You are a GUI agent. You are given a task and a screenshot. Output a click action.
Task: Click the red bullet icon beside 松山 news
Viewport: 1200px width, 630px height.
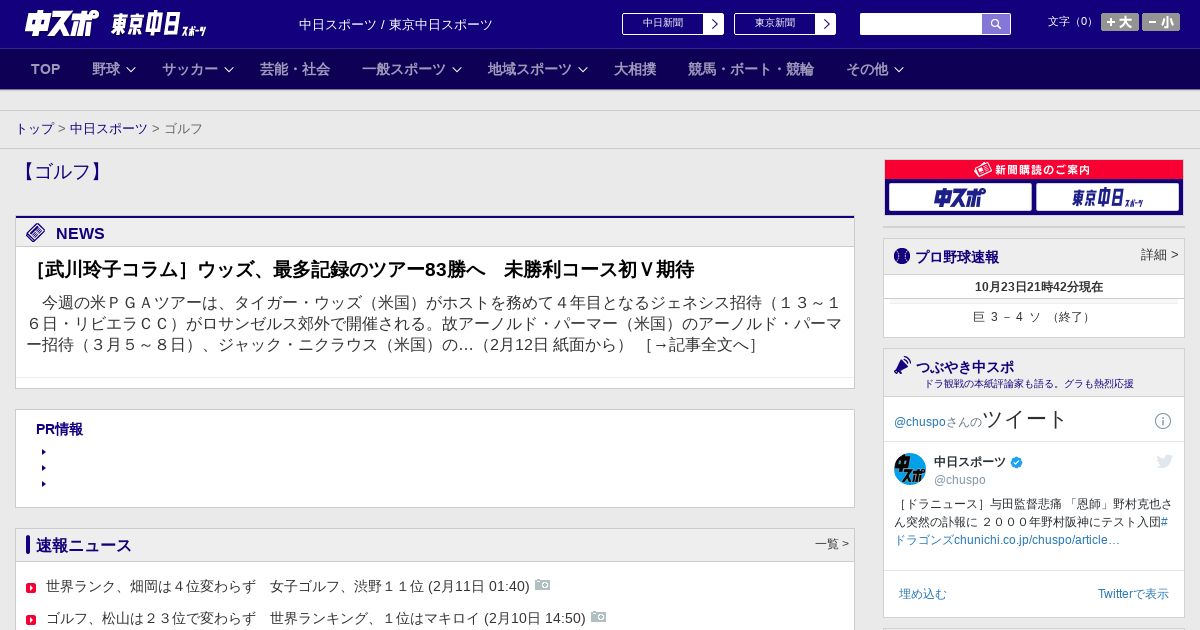pos(31,620)
